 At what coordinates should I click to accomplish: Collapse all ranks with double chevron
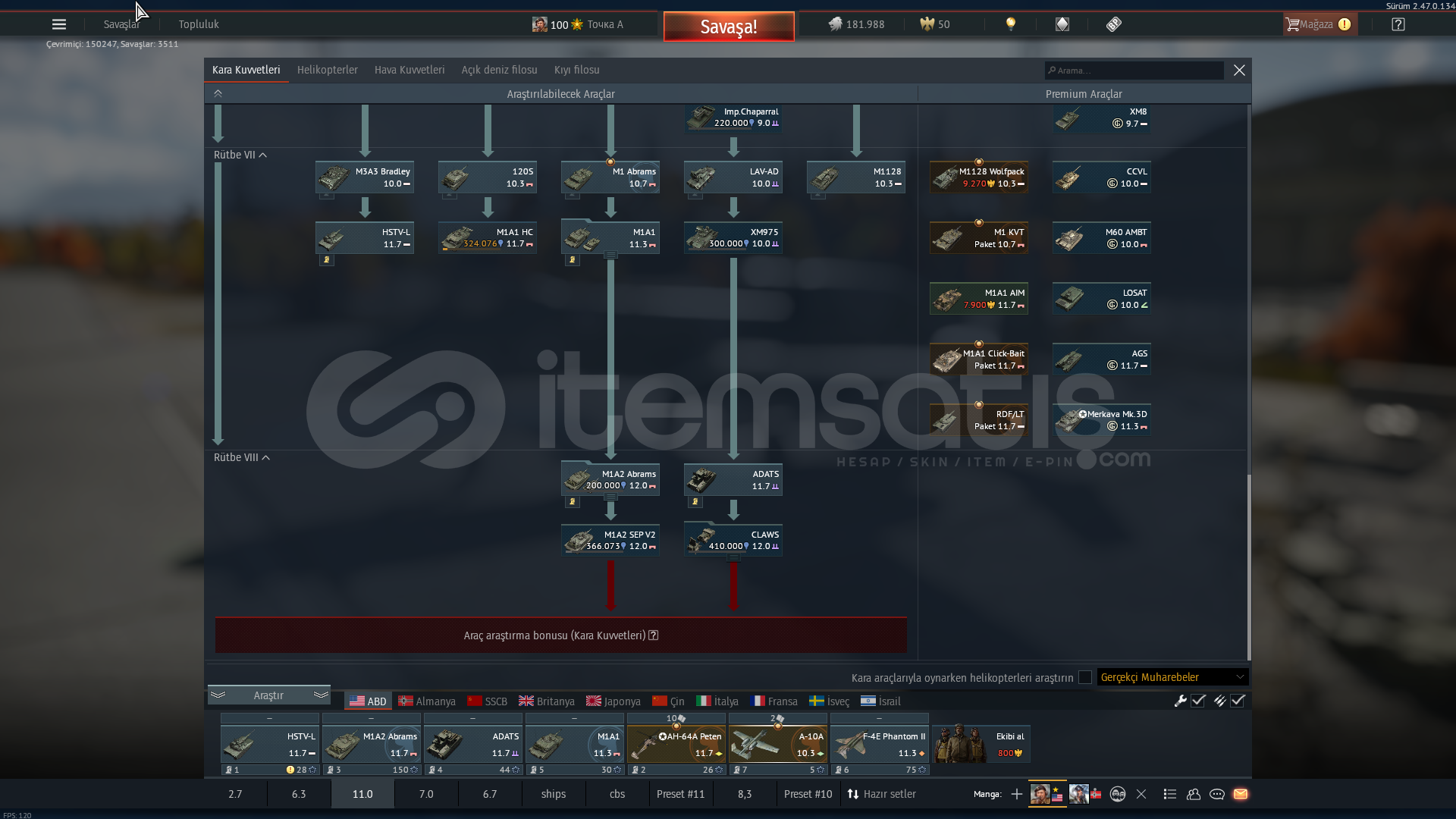pyautogui.click(x=218, y=93)
